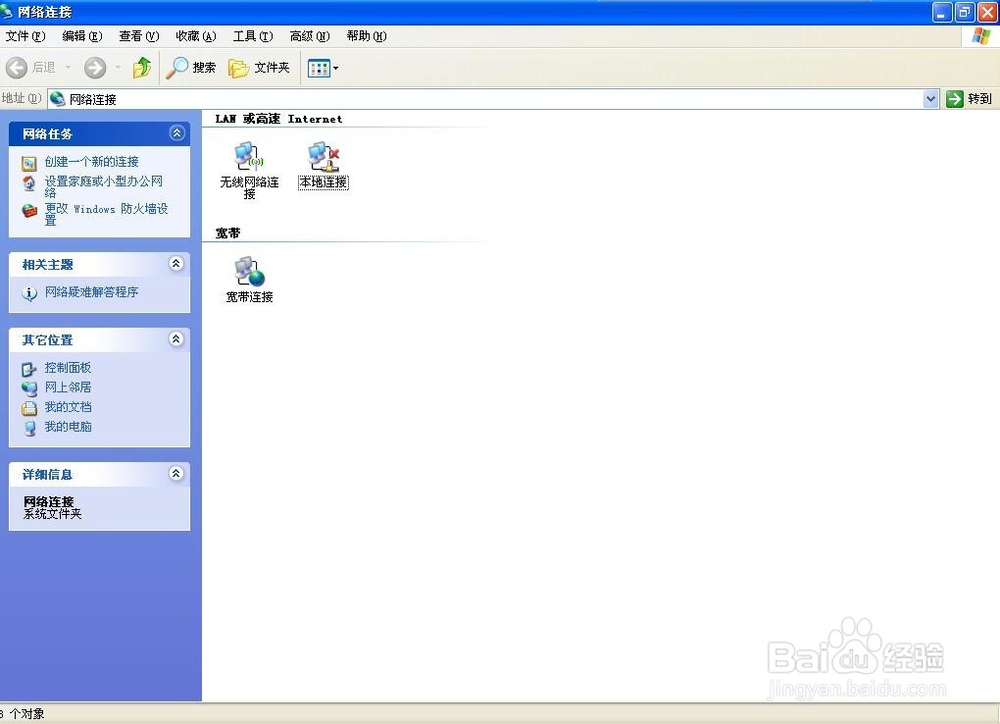Click the 网上邻居 sidebar icon

tap(29, 388)
